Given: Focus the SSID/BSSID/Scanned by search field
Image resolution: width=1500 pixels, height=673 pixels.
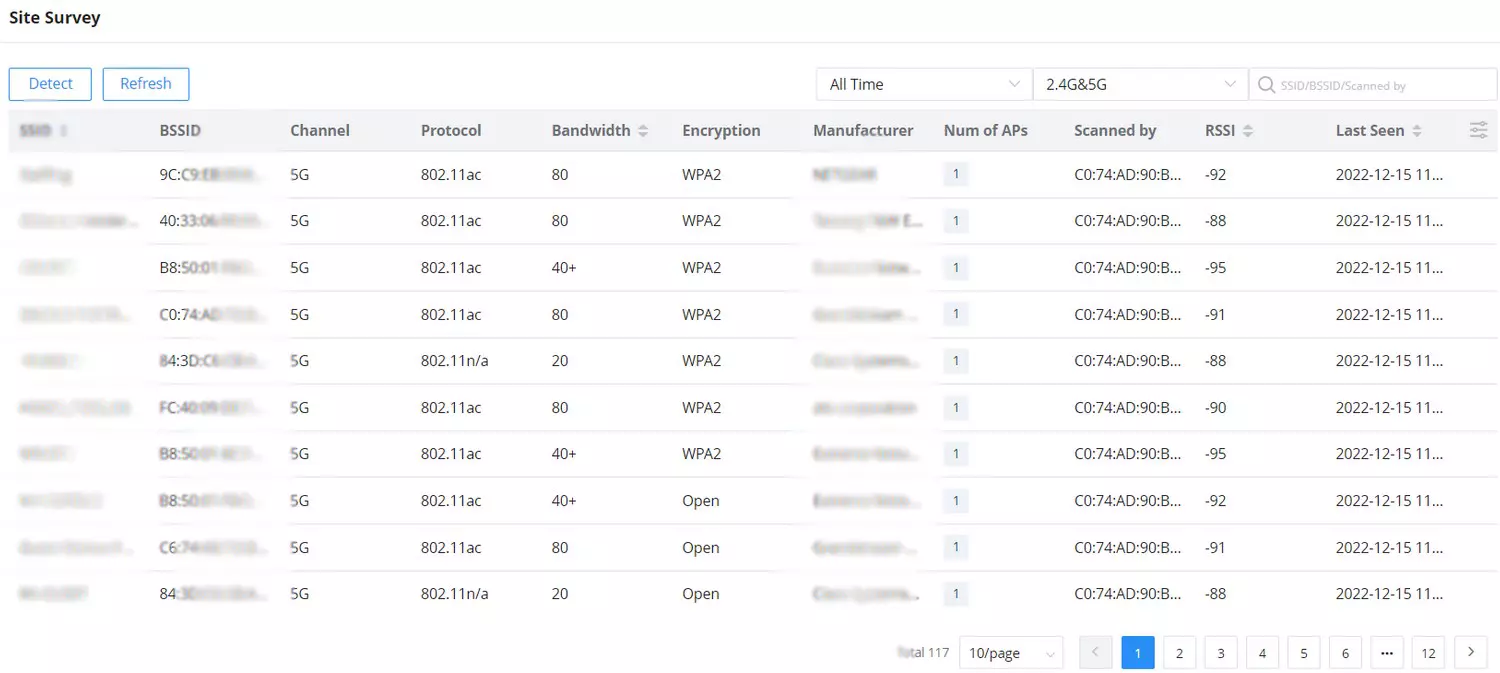Looking at the screenshot, I should [1373, 85].
